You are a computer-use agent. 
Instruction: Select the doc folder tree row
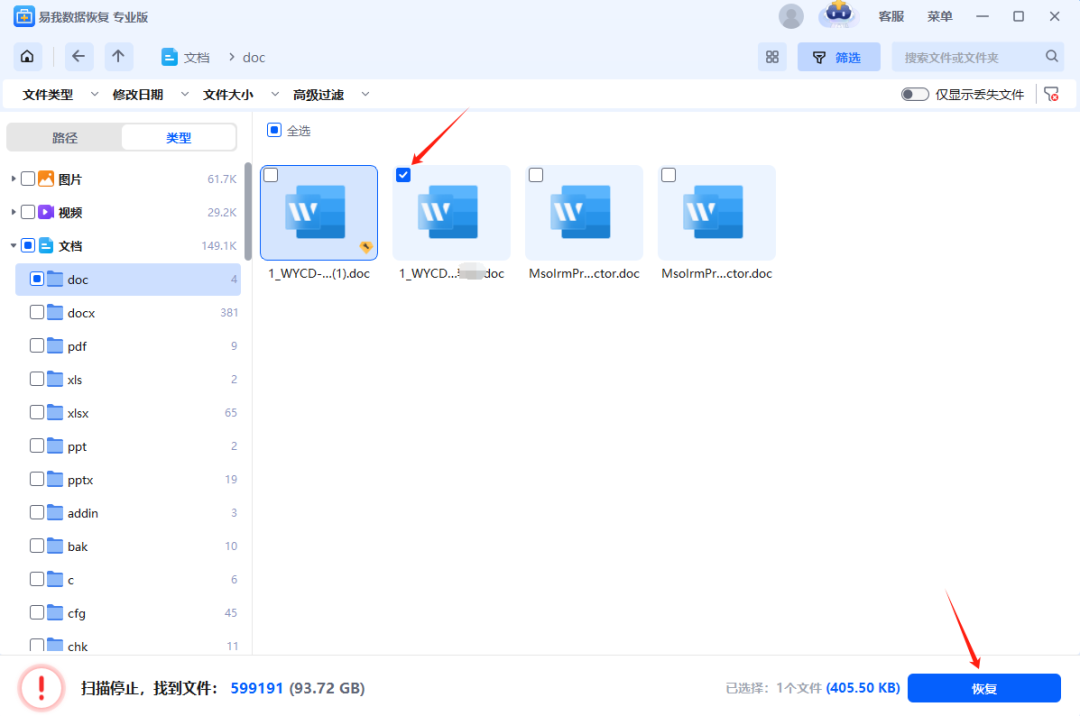[x=128, y=280]
